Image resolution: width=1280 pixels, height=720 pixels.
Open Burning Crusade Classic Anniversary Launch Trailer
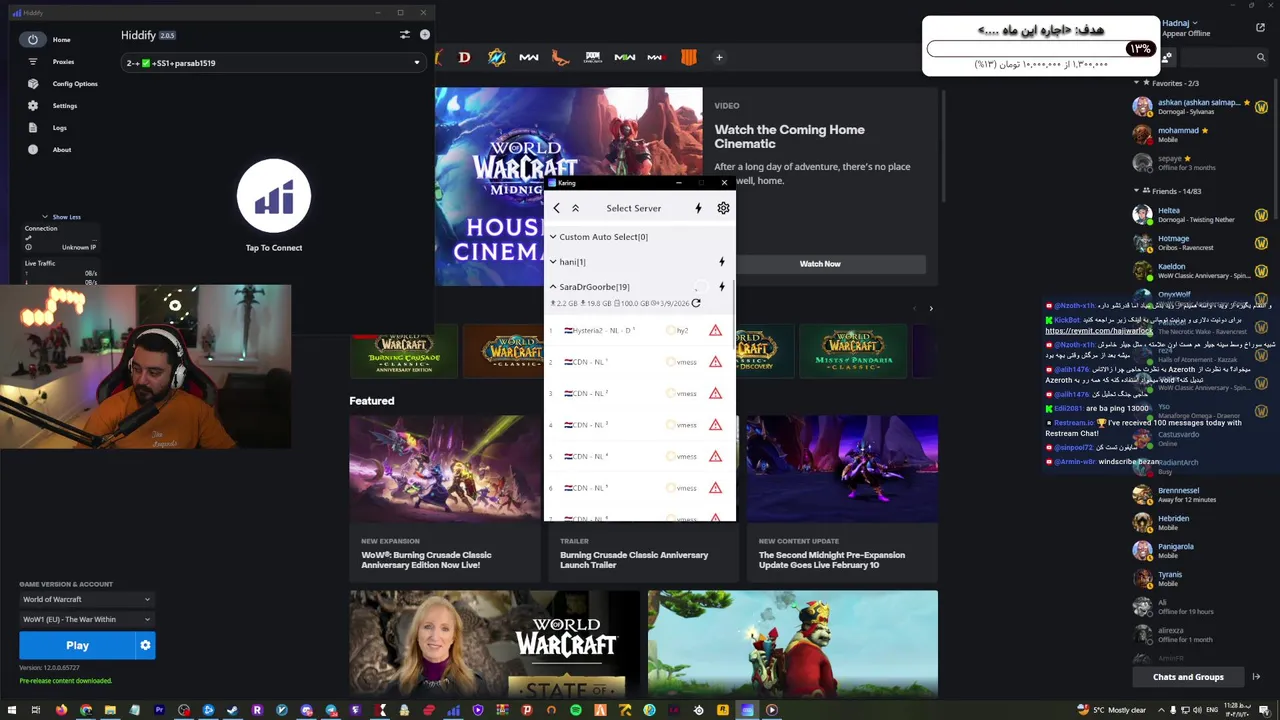(642, 552)
